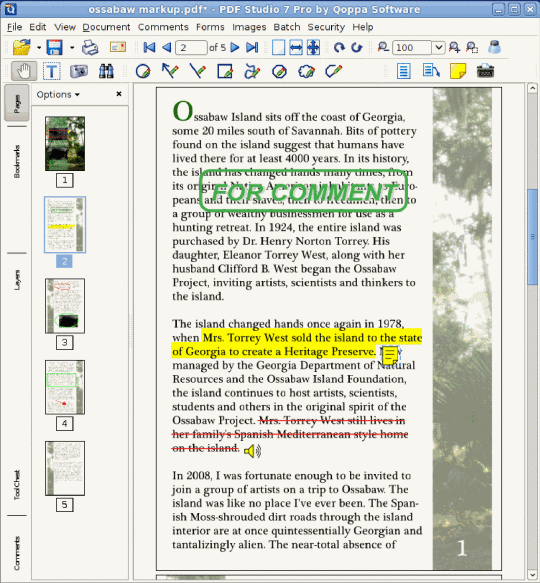Select the zoom to area tool
The image size is (540, 583).
pos(472,47)
